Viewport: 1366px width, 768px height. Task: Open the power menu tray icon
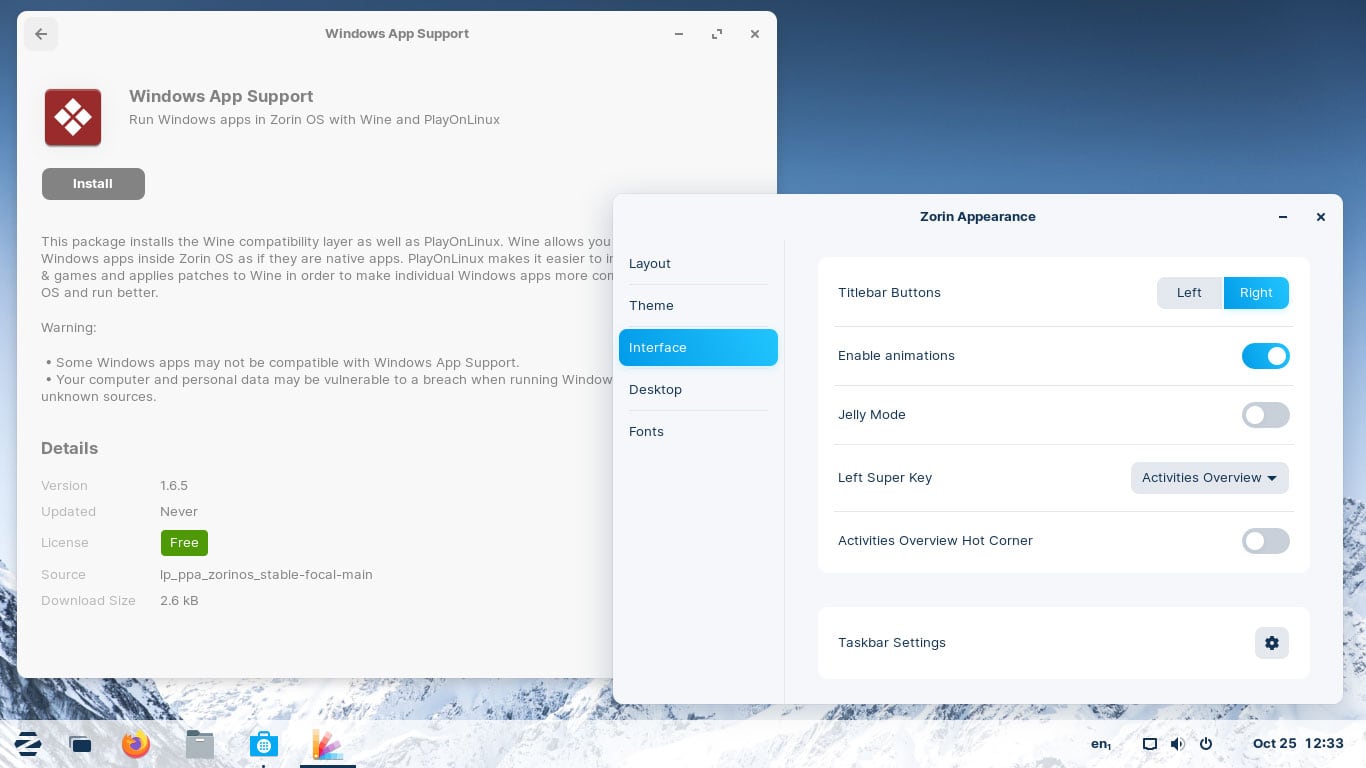tap(1206, 744)
